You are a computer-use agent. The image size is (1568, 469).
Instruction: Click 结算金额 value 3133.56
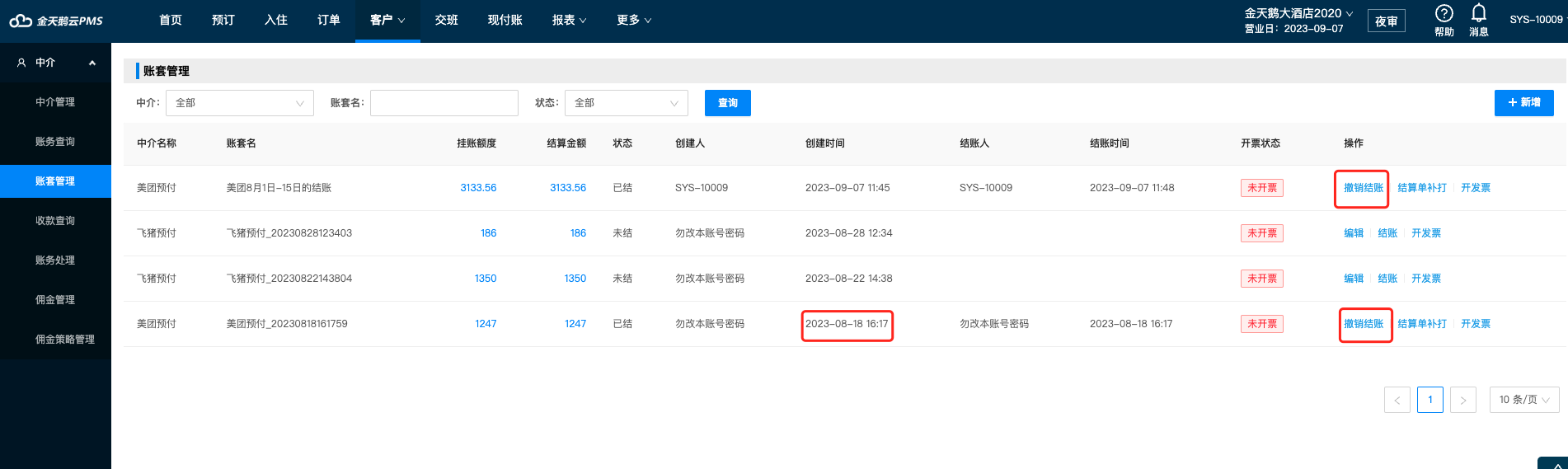click(x=568, y=188)
